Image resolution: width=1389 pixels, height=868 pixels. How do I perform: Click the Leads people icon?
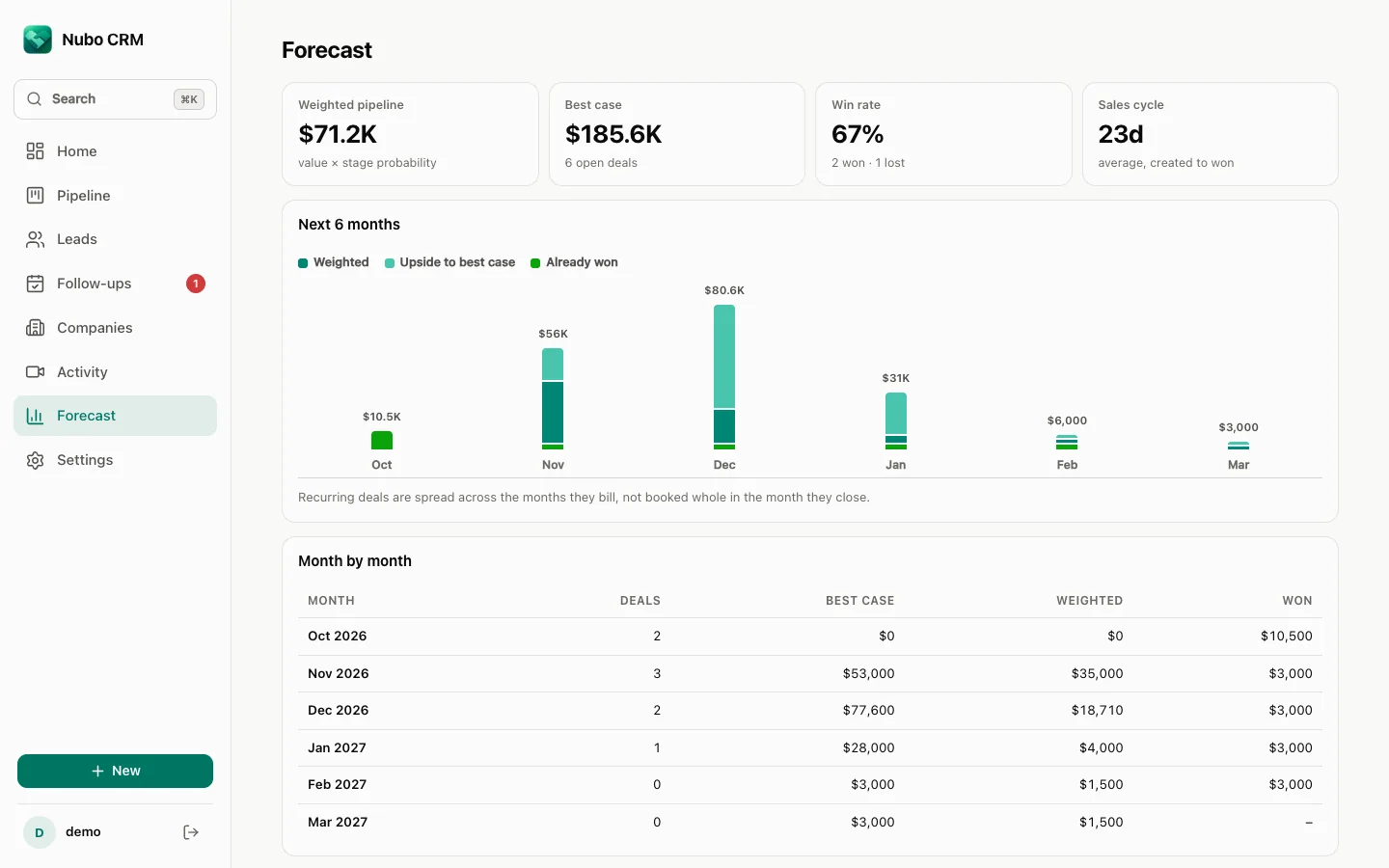[36, 239]
